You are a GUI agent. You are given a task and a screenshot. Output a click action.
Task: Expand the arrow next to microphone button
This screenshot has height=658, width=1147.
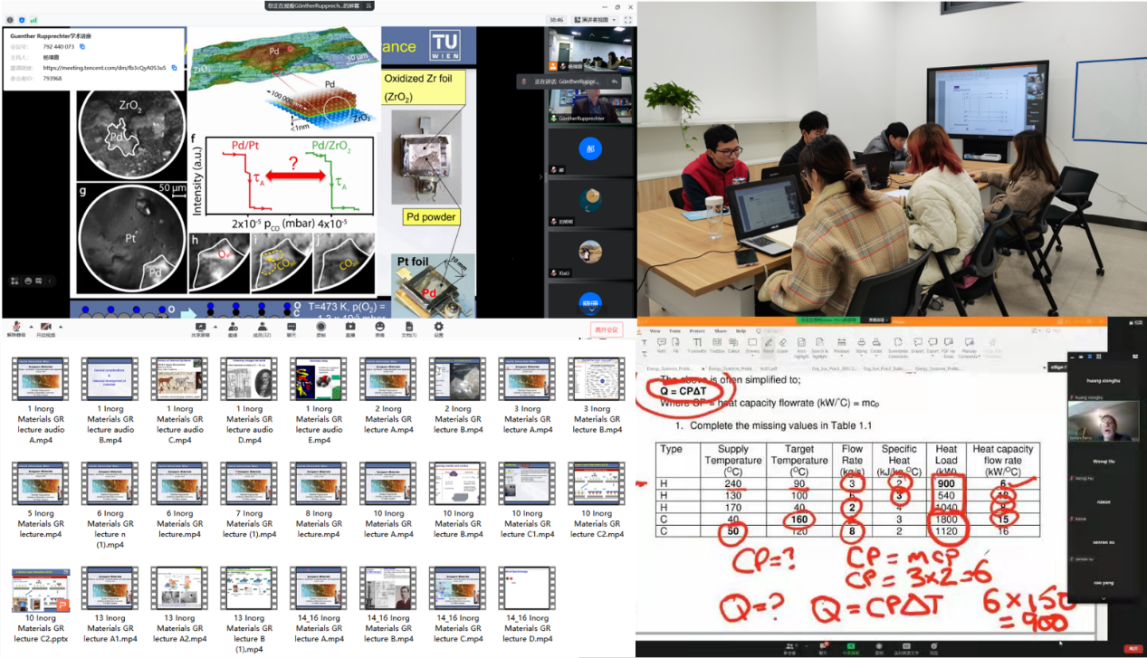click(29, 326)
